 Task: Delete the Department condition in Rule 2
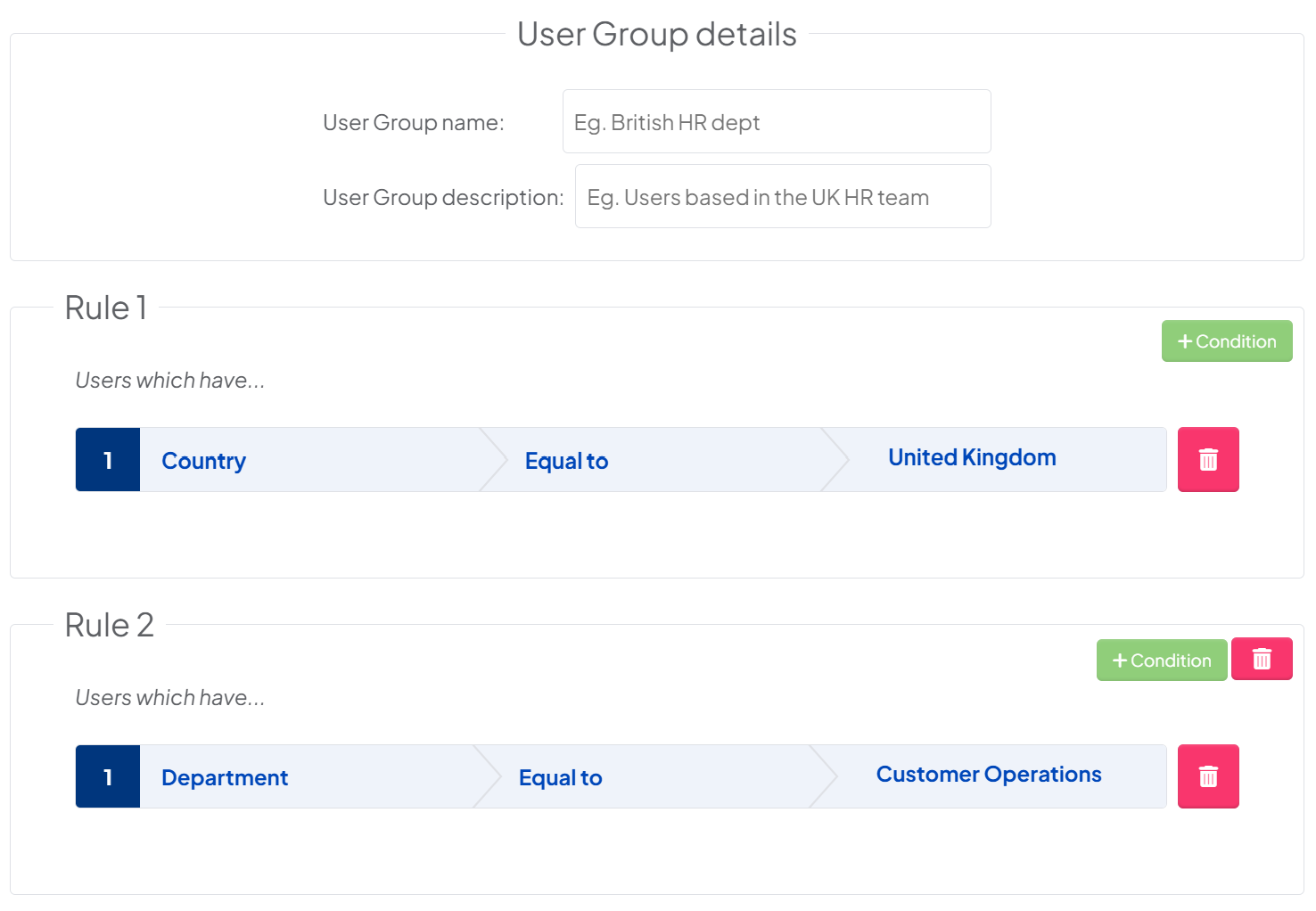(1208, 776)
